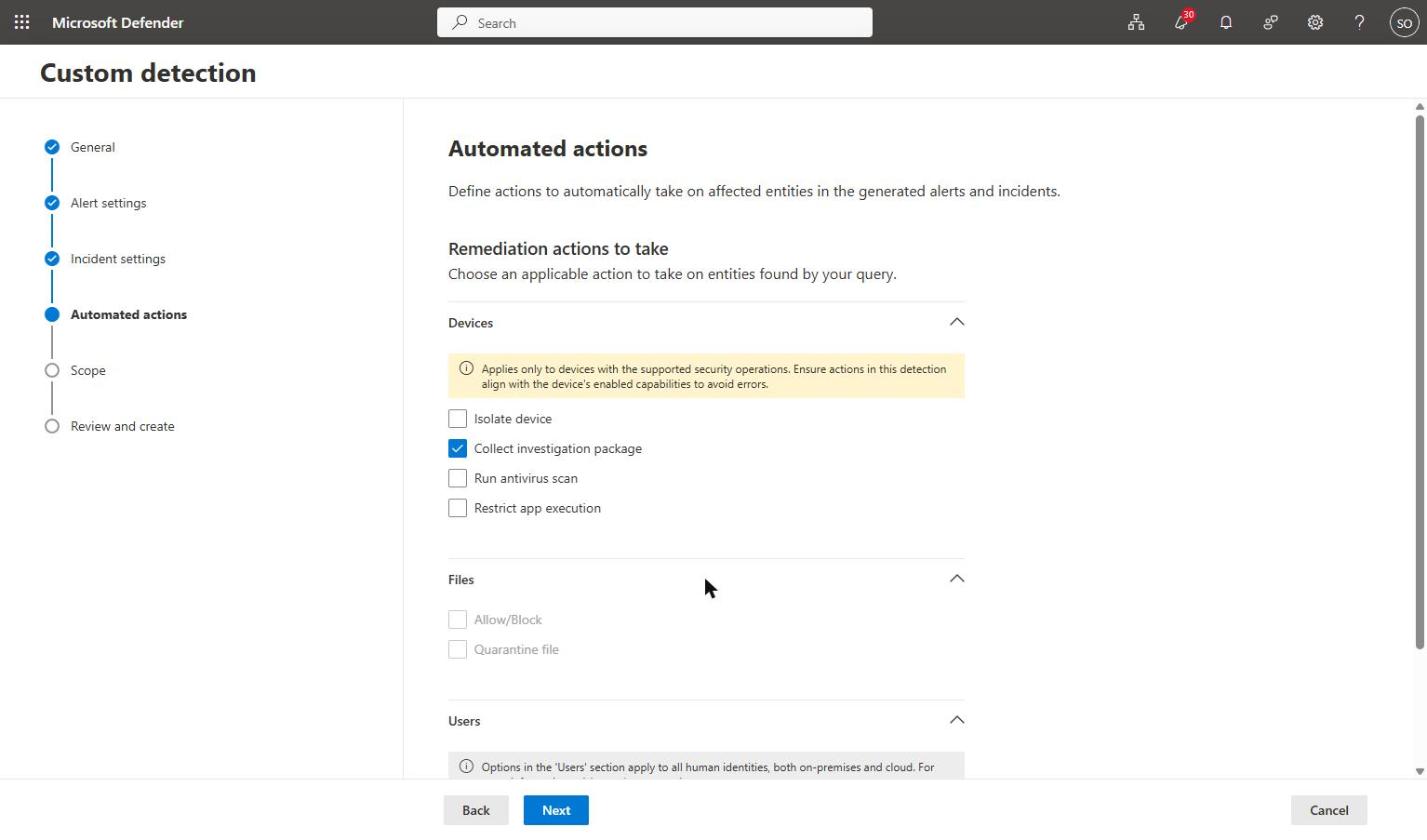1427x840 pixels.
Task: Cancel the custom detection wizard
Action: coord(1329,810)
